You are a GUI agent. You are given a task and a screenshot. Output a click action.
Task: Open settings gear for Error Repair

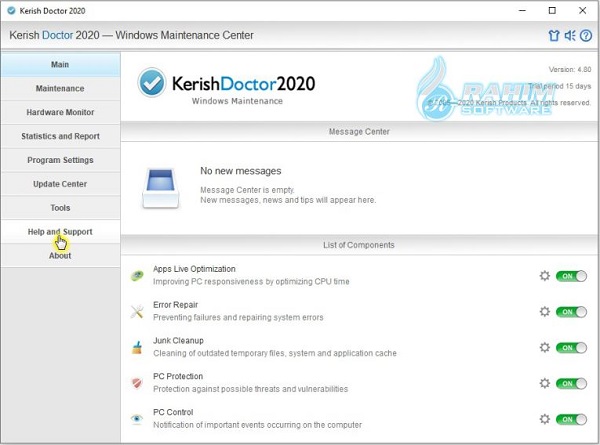coord(545,311)
